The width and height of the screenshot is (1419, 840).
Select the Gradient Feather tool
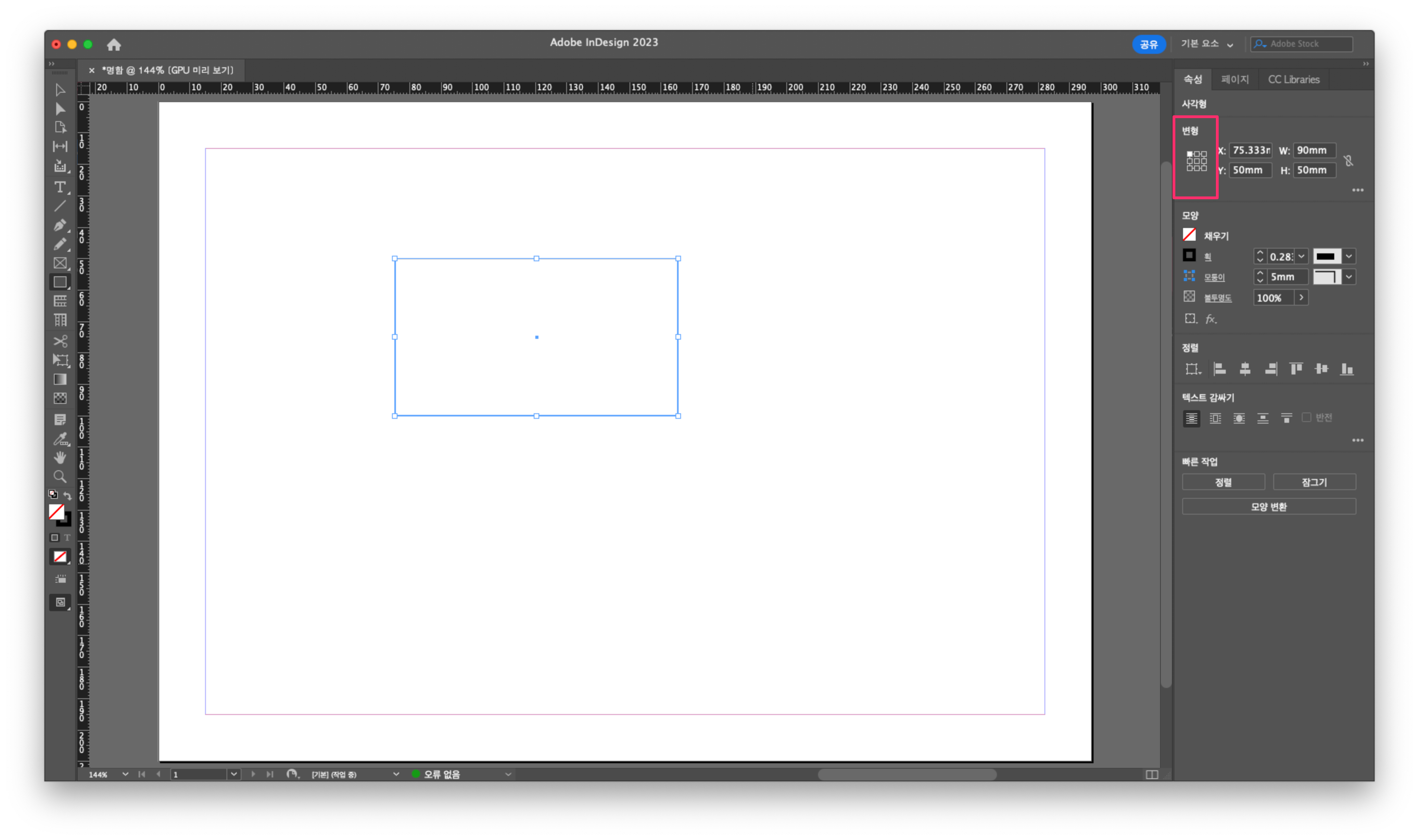60,399
